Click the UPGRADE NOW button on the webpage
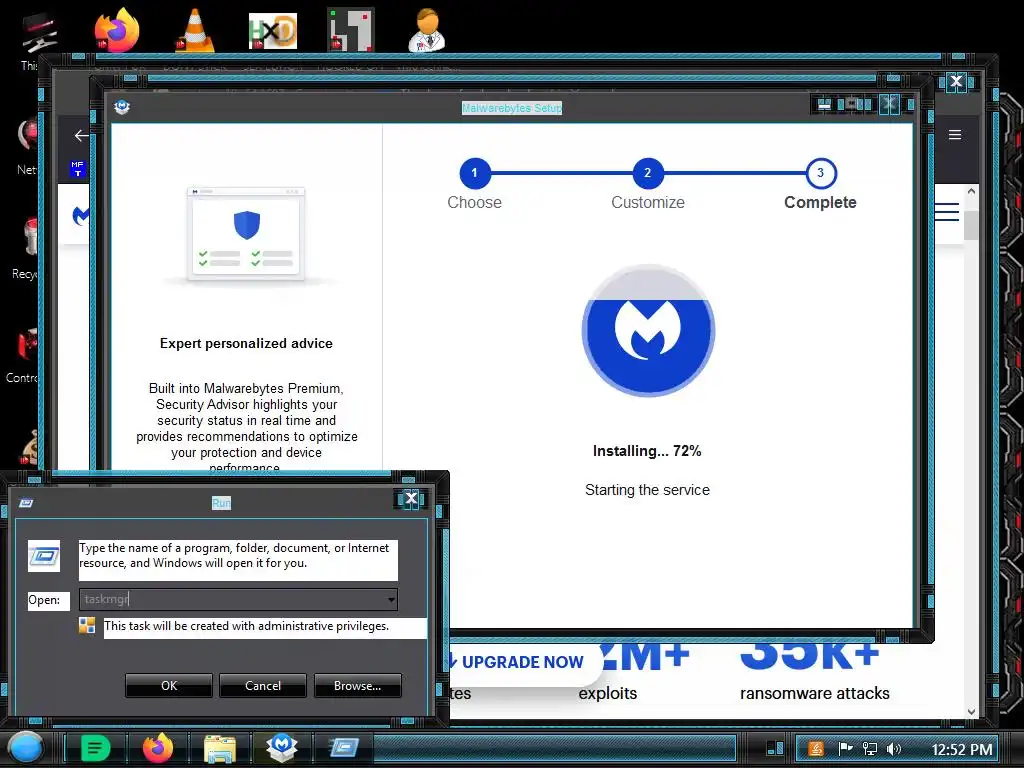This screenshot has height=768, width=1024. (522, 662)
